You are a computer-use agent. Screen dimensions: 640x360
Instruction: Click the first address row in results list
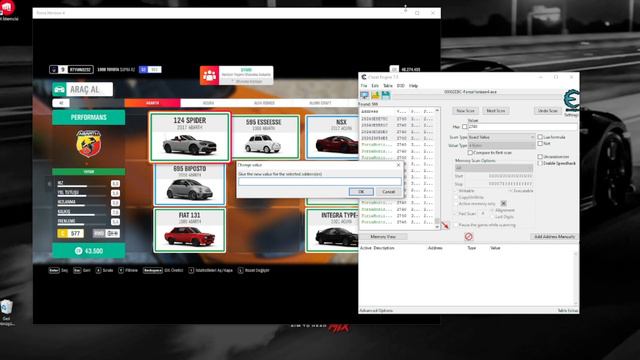pos(397,119)
